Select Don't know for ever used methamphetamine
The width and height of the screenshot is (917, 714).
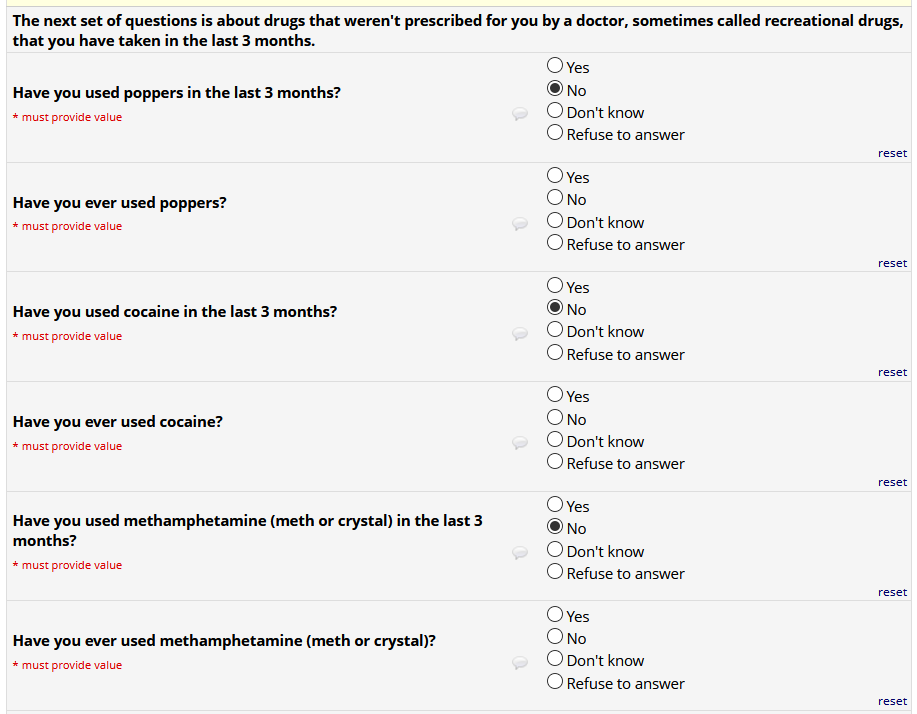(555, 659)
